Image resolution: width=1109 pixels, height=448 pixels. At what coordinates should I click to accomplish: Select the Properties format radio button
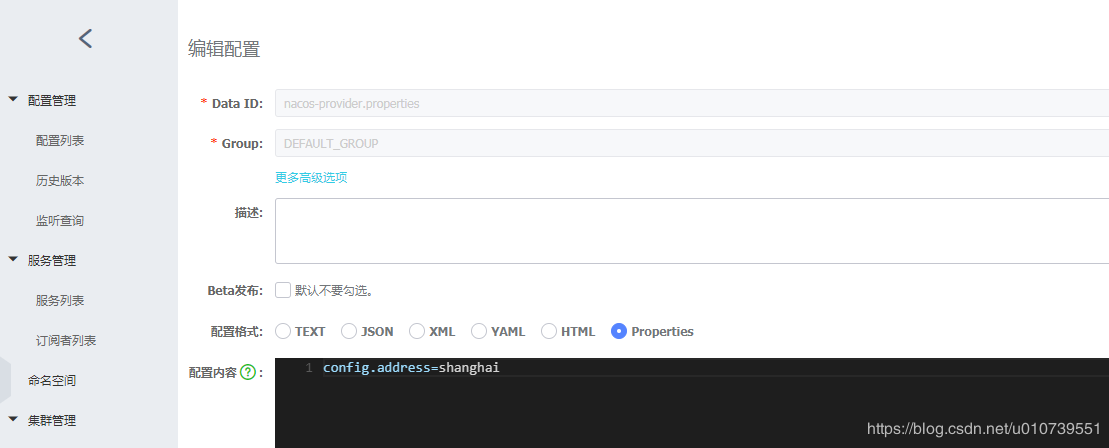619,331
